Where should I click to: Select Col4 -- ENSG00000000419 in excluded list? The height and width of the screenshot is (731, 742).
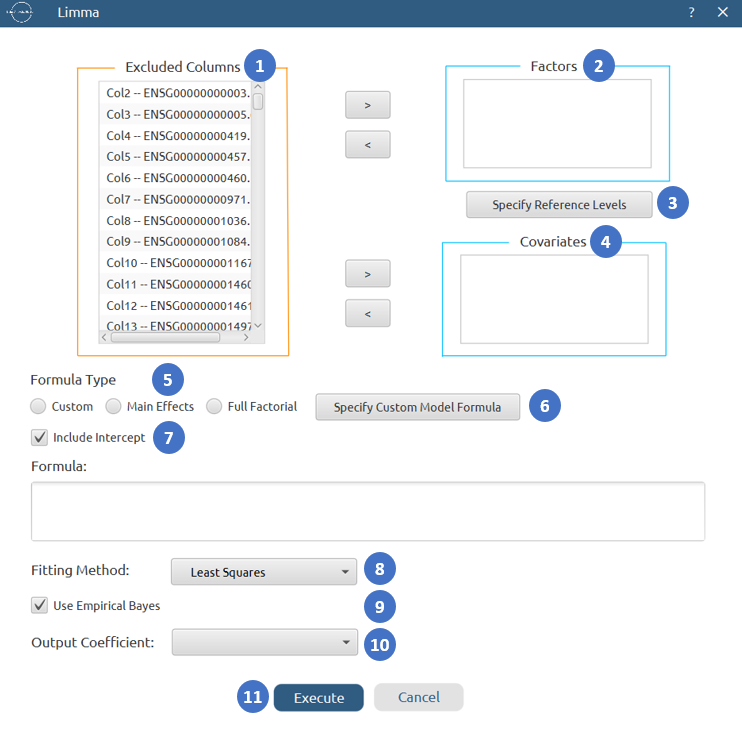(x=176, y=136)
